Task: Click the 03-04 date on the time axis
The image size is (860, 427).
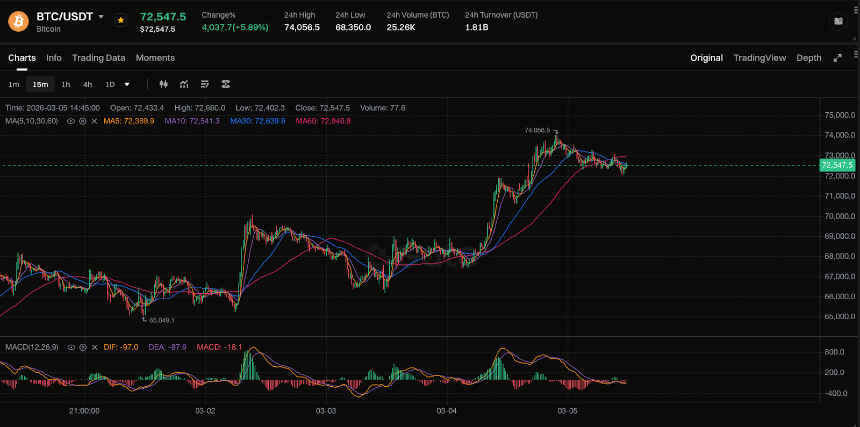Action: point(447,411)
